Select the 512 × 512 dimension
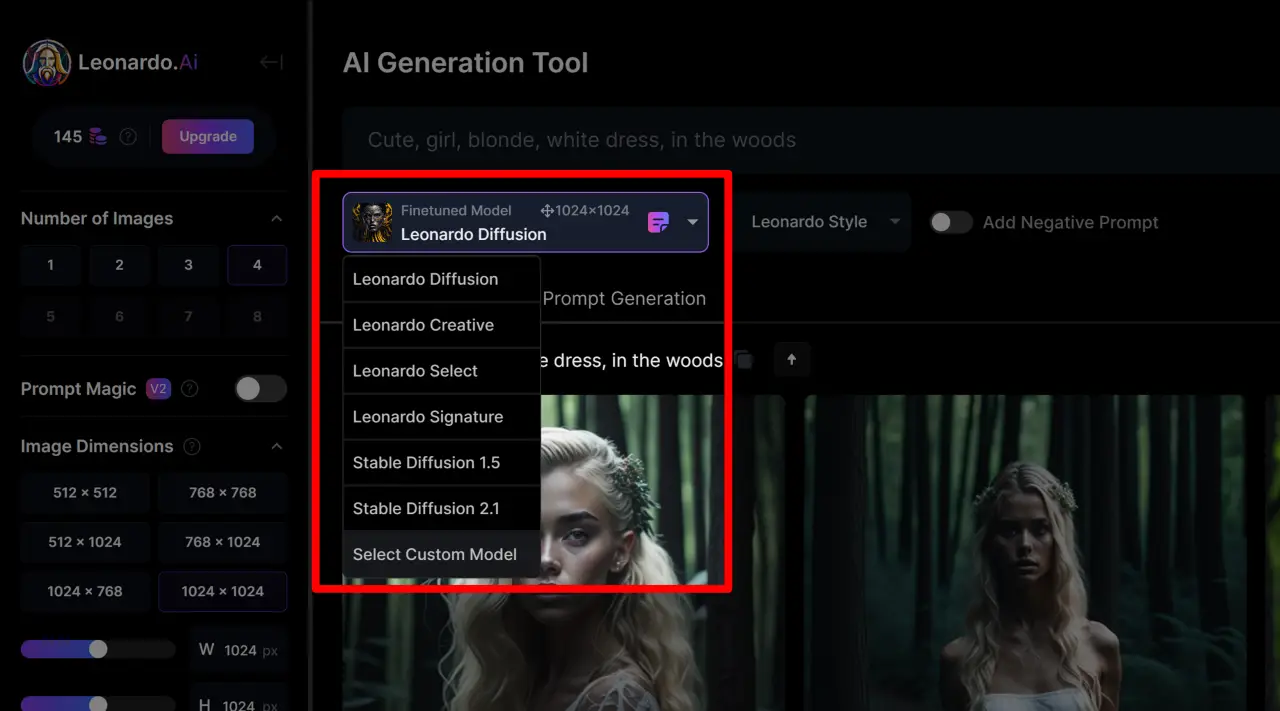This screenshot has height=711, width=1280. (x=85, y=493)
